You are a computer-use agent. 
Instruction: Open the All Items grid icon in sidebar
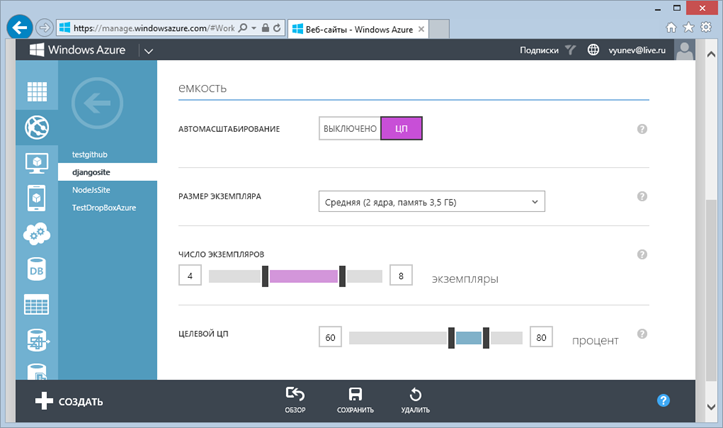tap(37, 91)
